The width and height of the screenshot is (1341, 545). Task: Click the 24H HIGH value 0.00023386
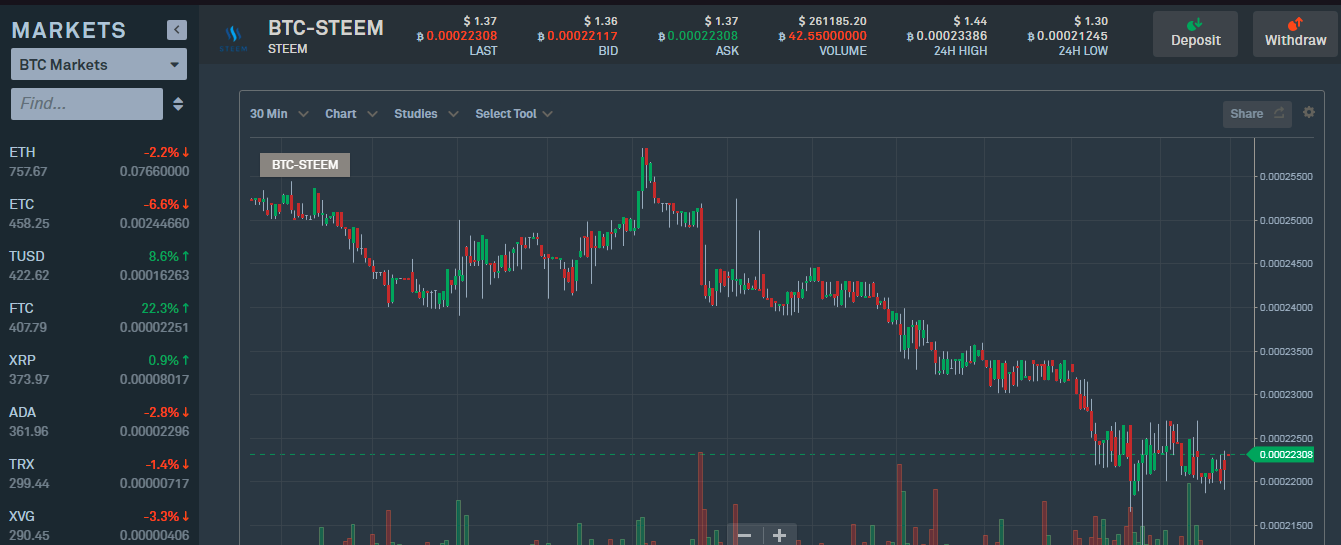946,36
